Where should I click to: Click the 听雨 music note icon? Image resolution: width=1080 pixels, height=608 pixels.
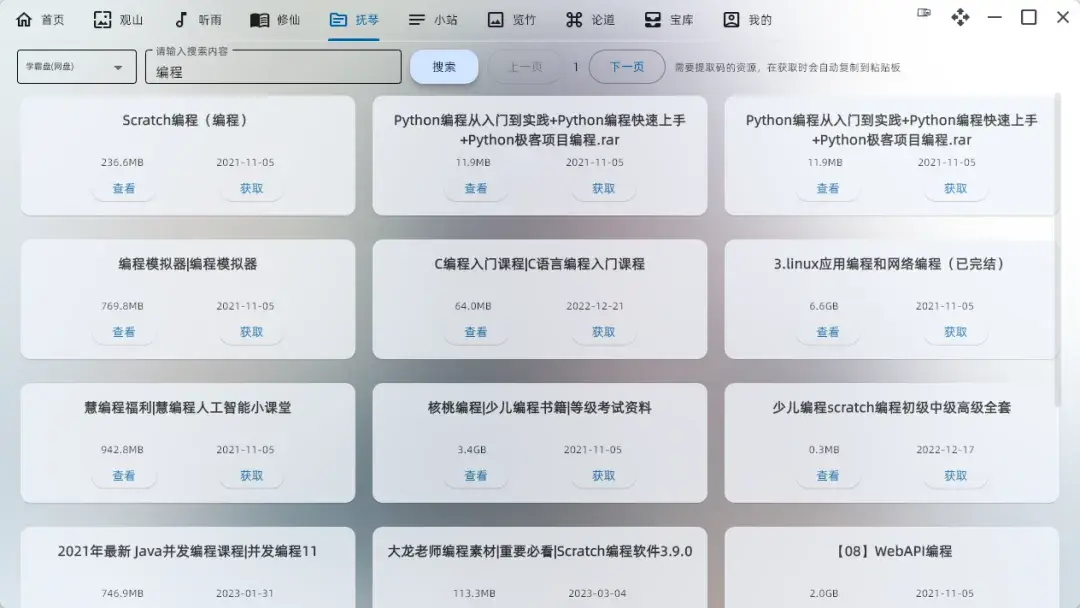pos(180,18)
